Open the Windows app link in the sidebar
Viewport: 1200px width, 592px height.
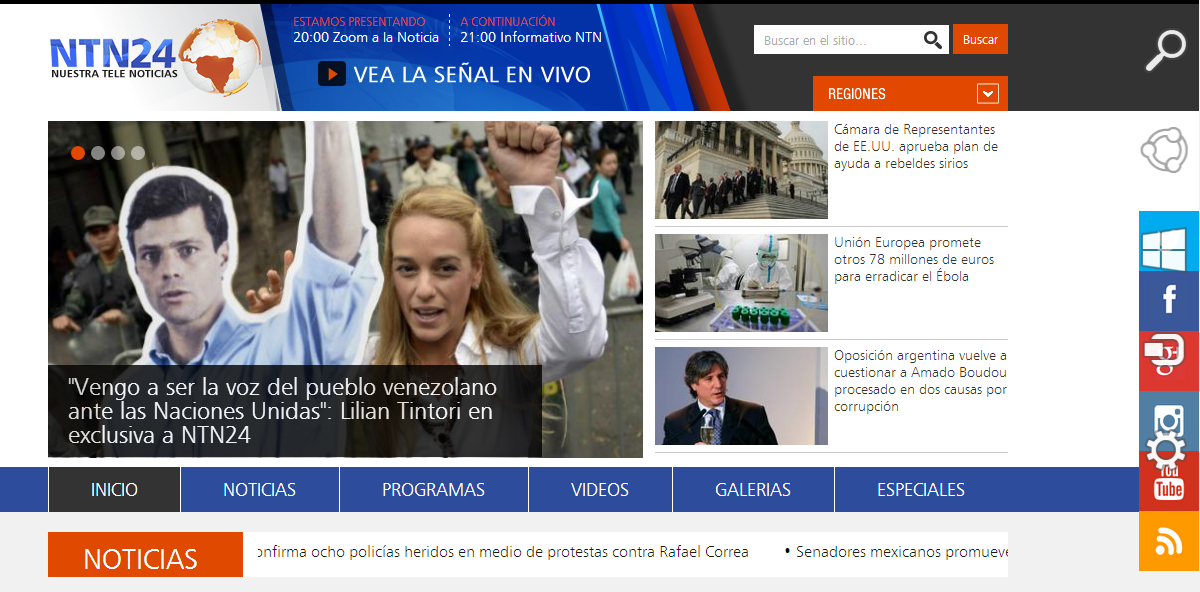1169,241
